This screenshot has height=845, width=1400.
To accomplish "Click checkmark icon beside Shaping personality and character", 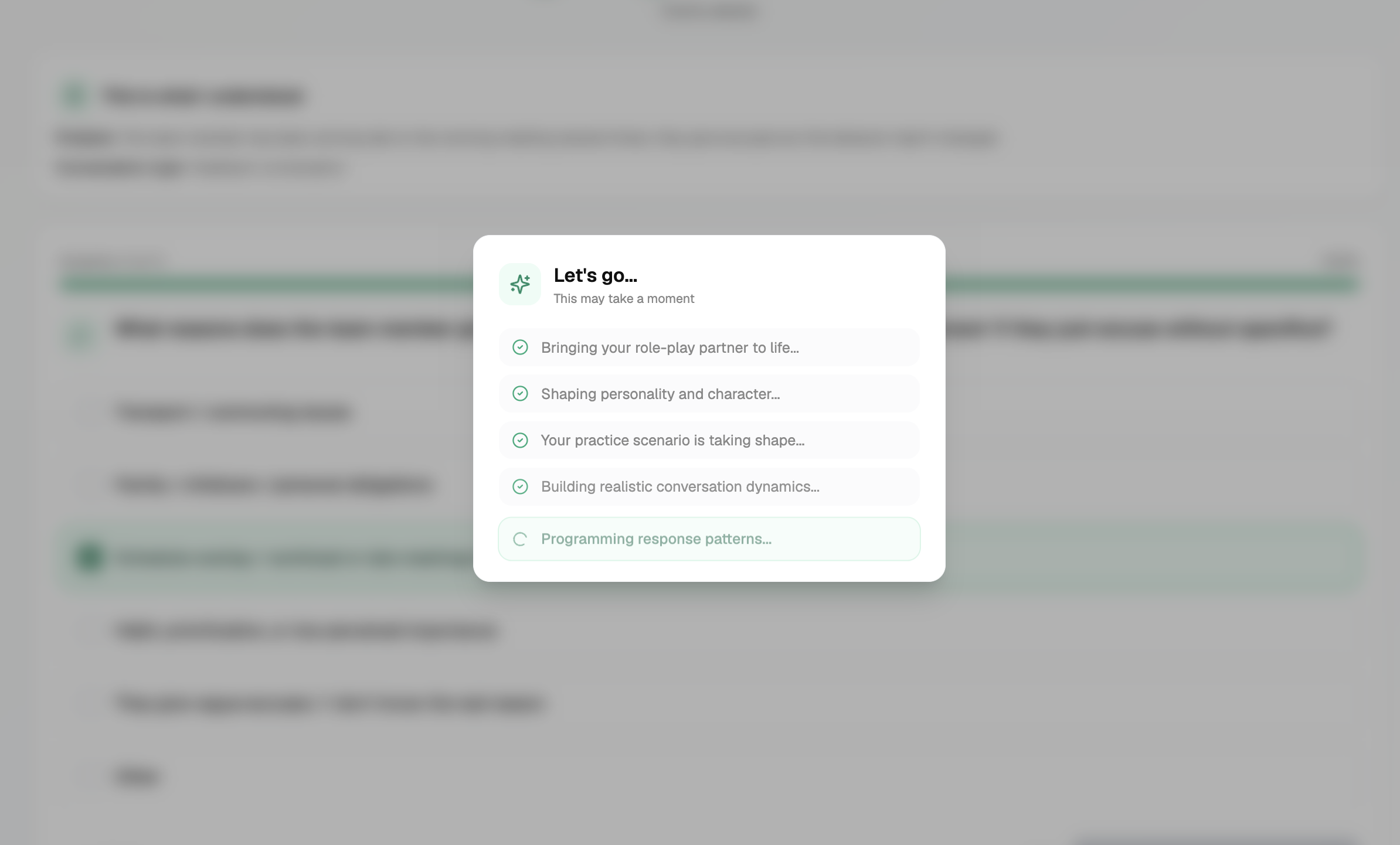I will pyautogui.click(x=520, y=394).
